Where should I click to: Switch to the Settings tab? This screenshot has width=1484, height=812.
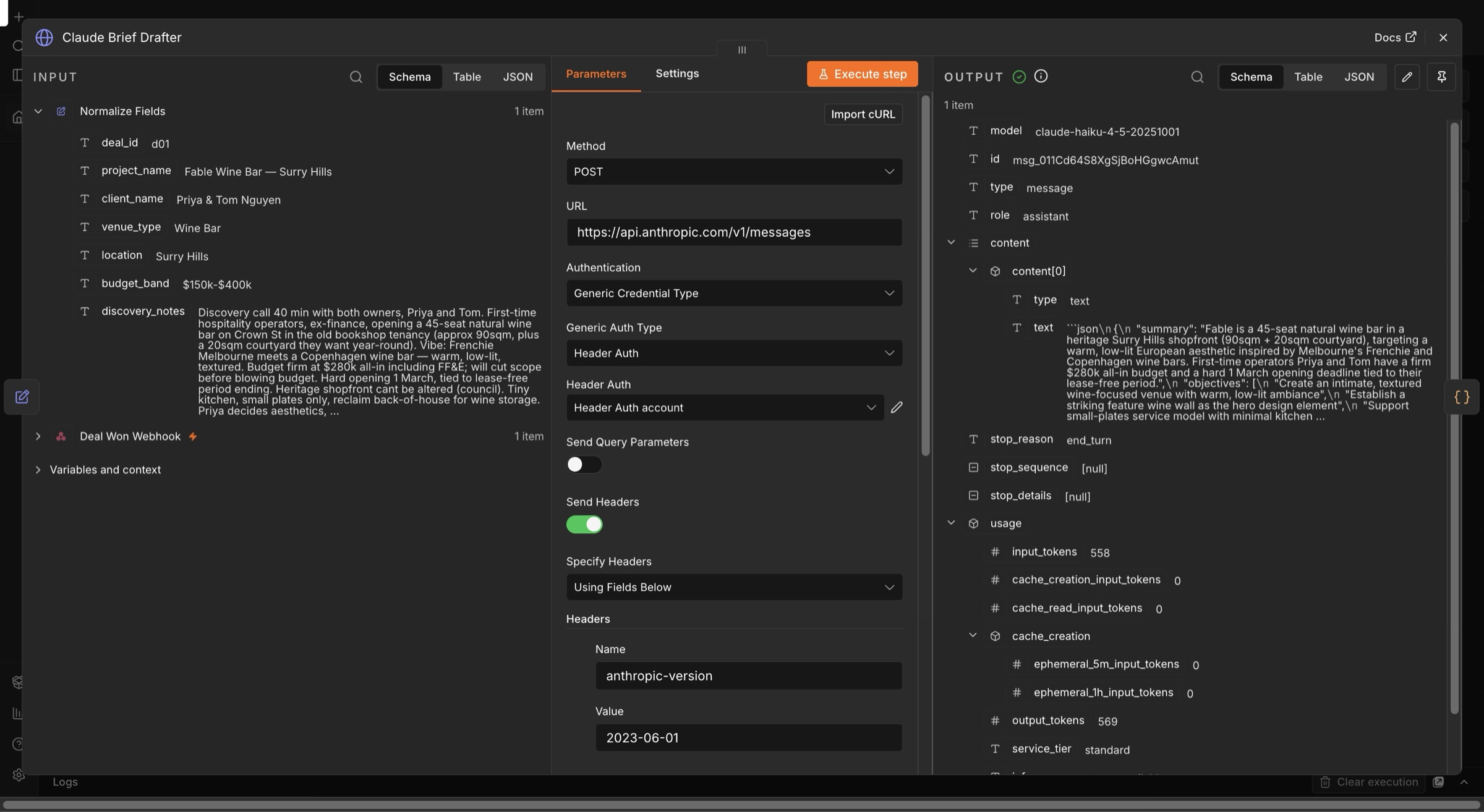(x=677, y=74)
